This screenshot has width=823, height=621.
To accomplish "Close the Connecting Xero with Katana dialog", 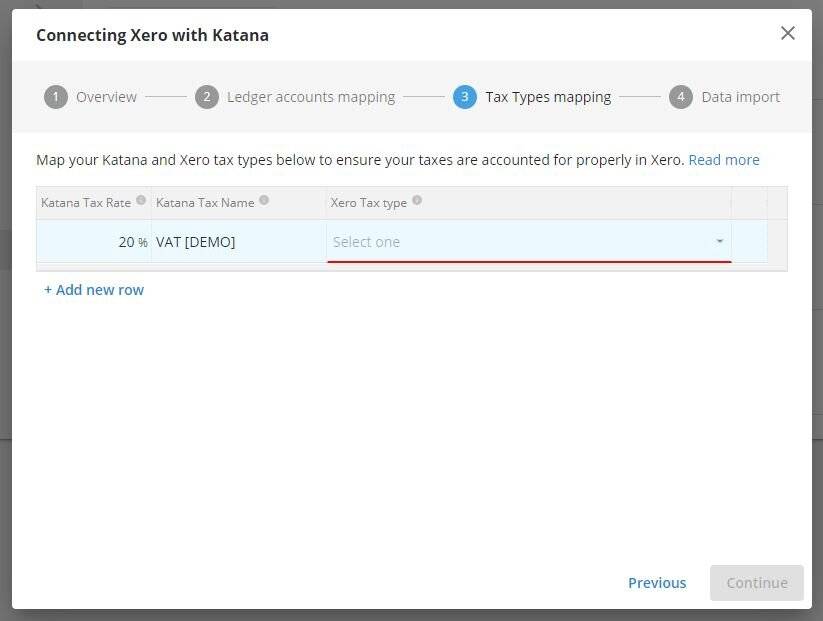I will pos(787,34).
